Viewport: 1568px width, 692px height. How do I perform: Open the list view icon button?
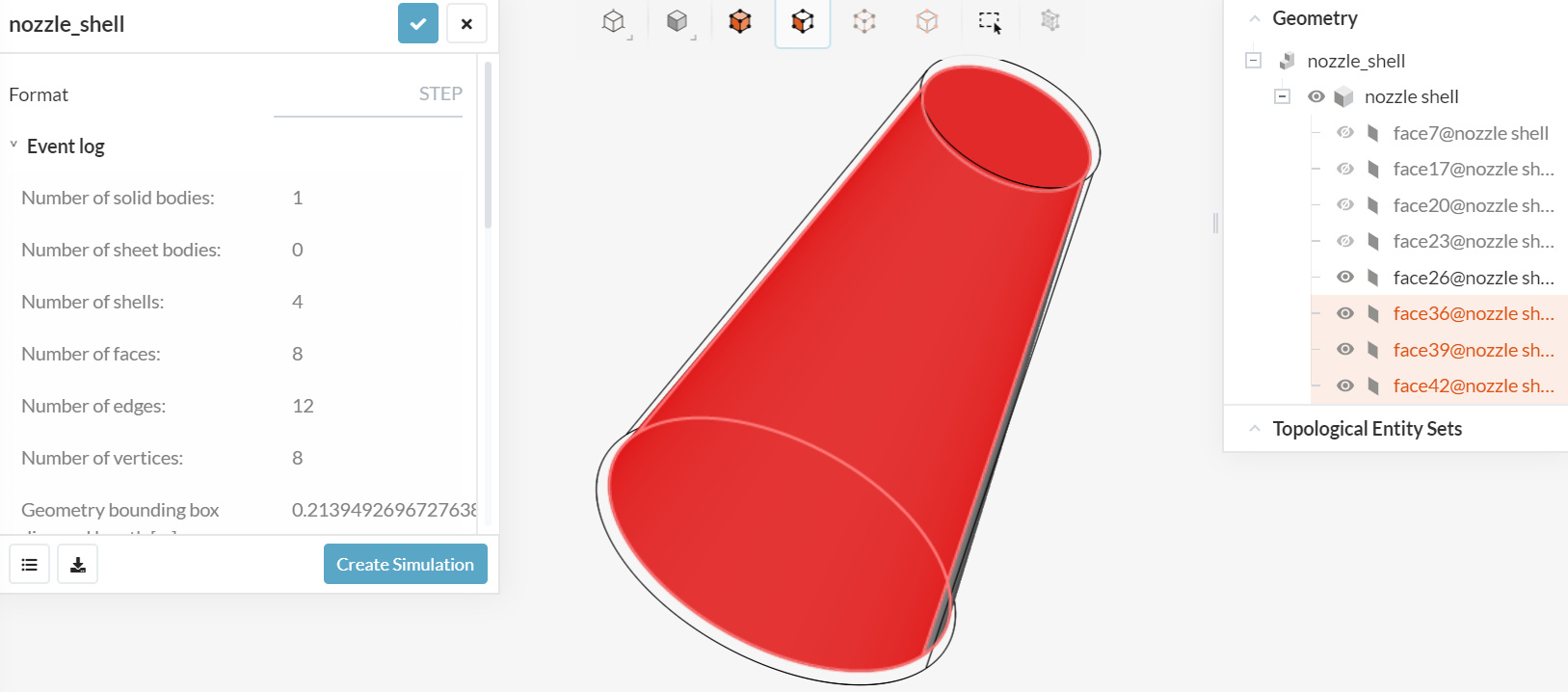(30, 564)
